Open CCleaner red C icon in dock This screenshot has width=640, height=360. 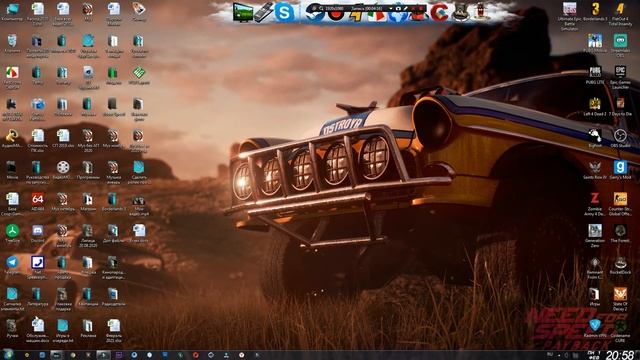pyautogui.click(x=439, y=12)
